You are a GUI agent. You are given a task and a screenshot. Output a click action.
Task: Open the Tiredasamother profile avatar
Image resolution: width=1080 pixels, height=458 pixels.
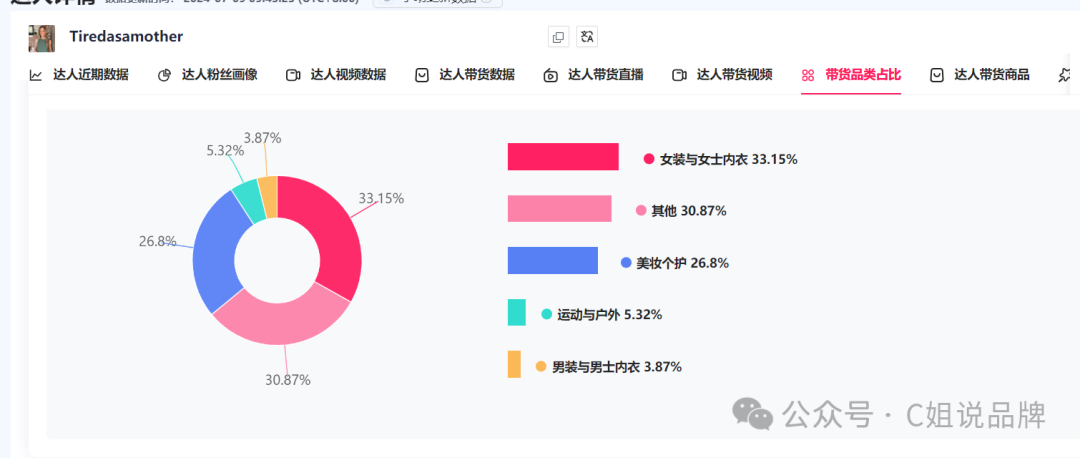(41, 39)
